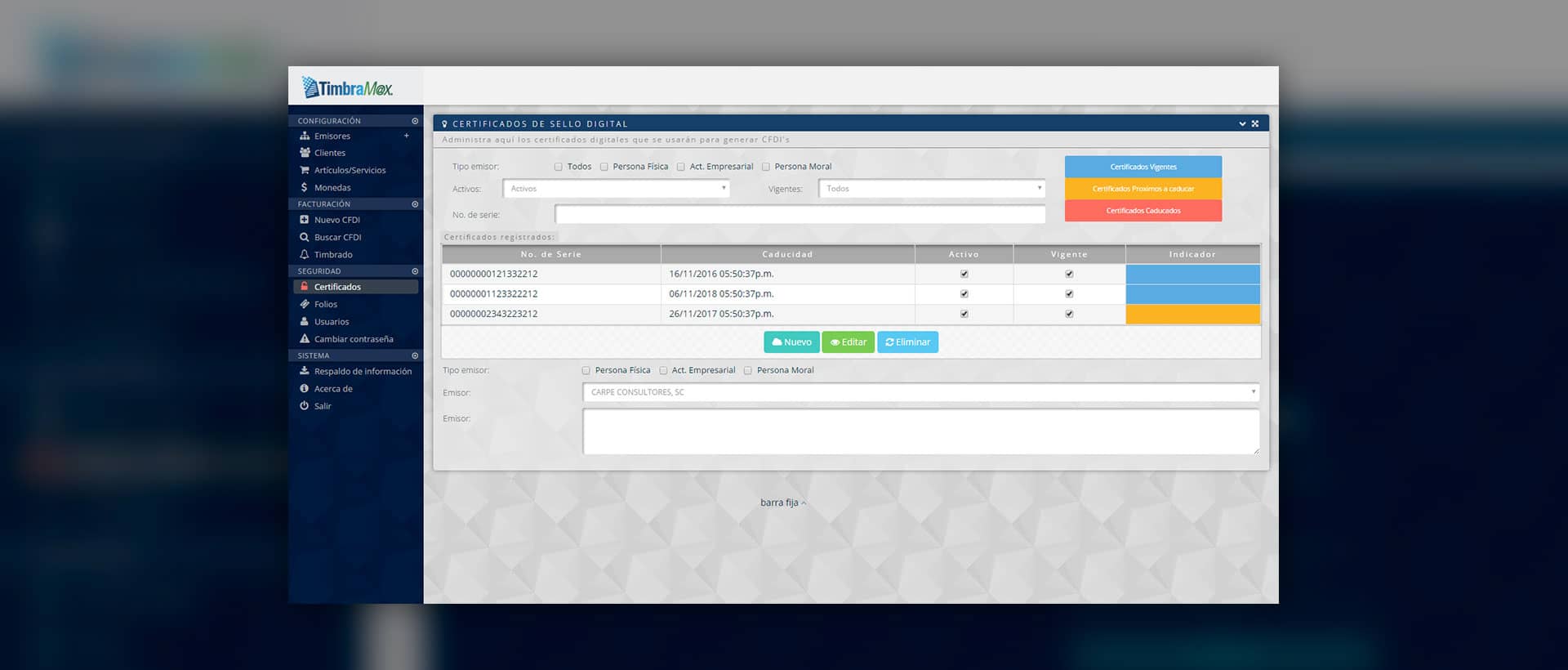
Task: Click the expand arrows icon in panel header
Action: tap(1255, 124)
